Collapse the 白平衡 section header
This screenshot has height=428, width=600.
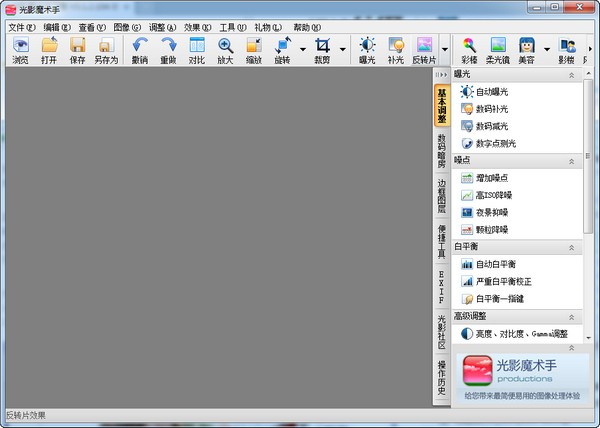571,247
